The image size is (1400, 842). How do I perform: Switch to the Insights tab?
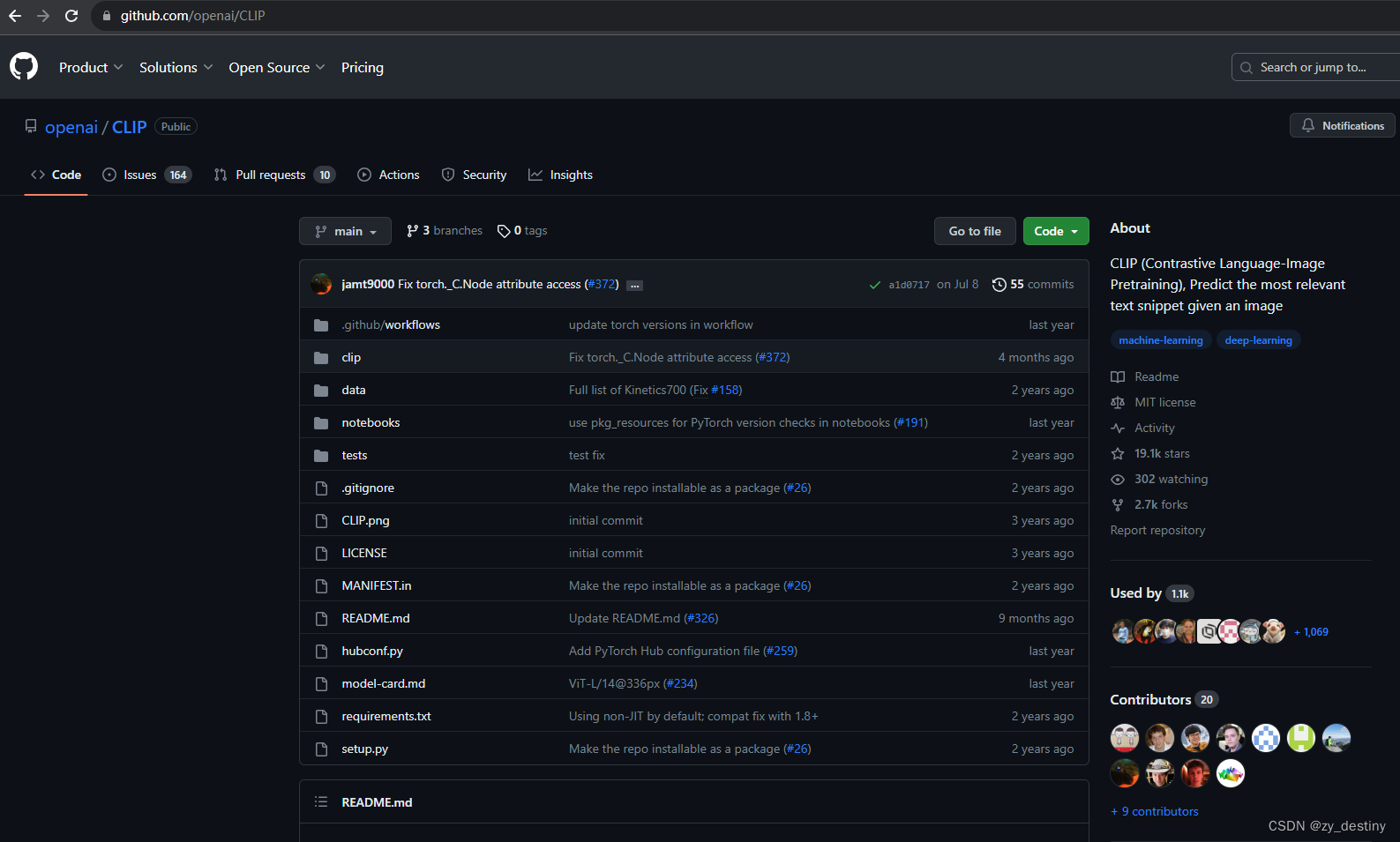click(560, 175)
